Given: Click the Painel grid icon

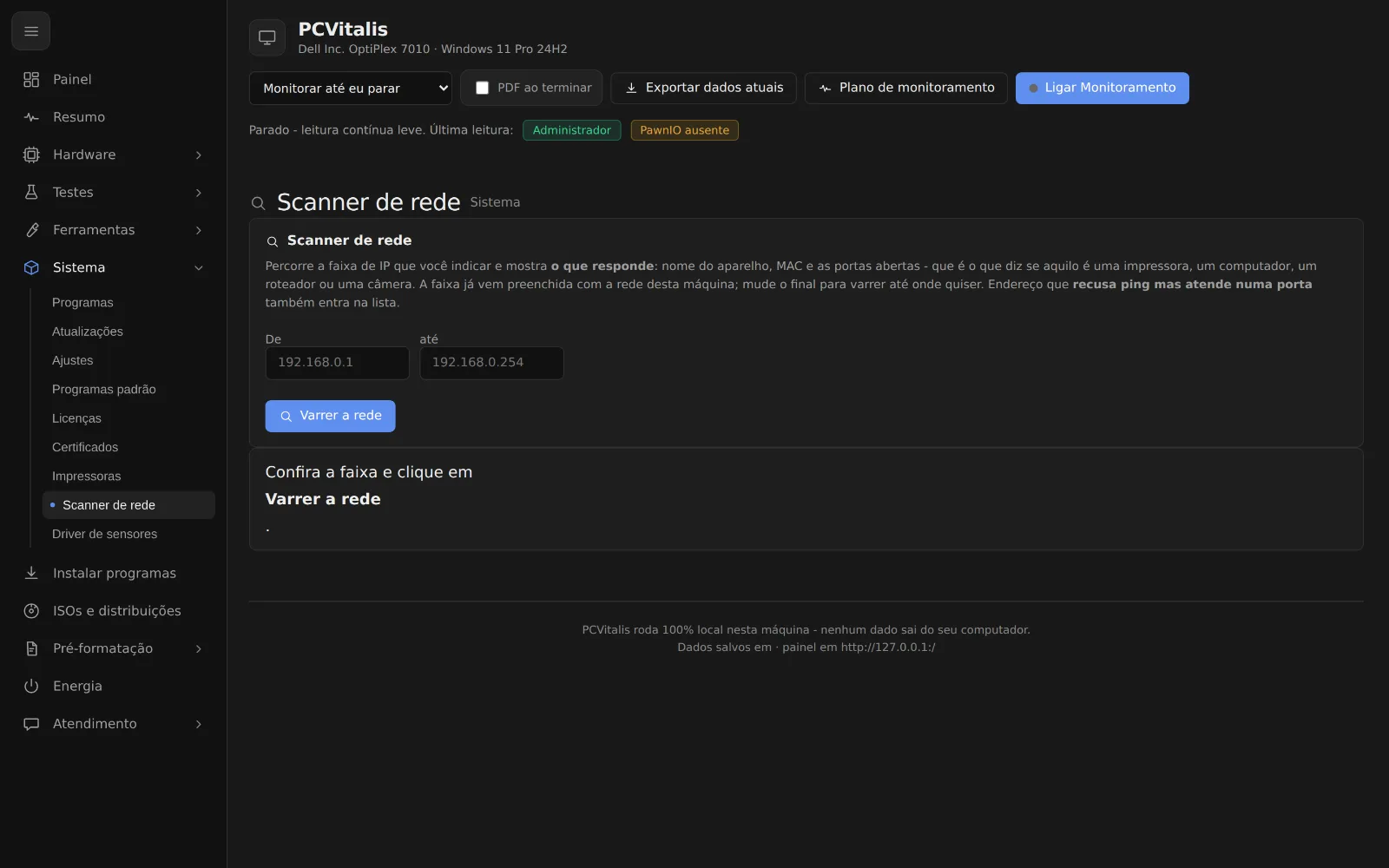Looking at the screenshot, I should 31,80.
